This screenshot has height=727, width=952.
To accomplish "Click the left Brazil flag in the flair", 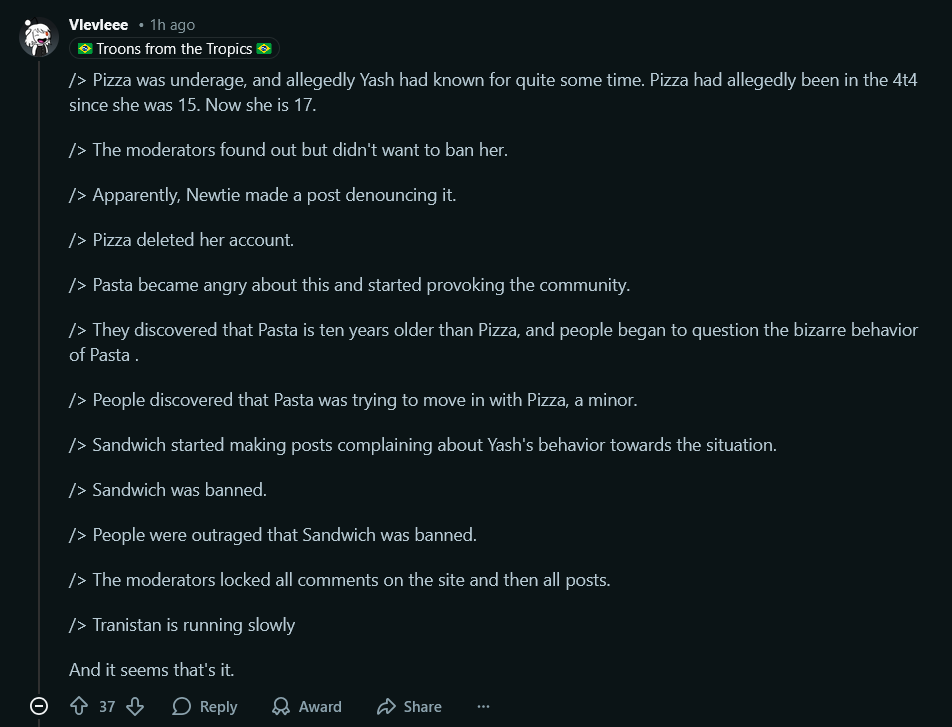I will [x=85, y=49].
